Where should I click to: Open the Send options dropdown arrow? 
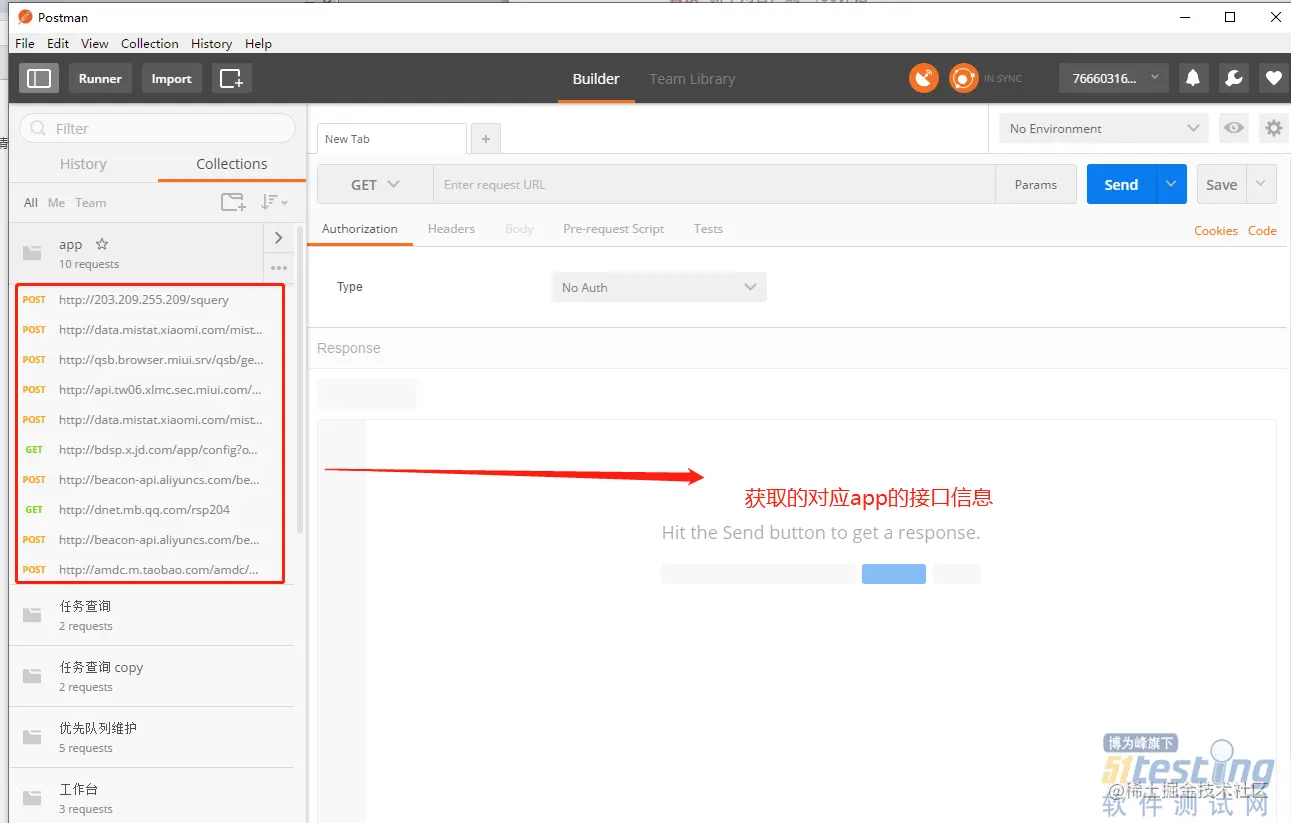click(1172, 184)
